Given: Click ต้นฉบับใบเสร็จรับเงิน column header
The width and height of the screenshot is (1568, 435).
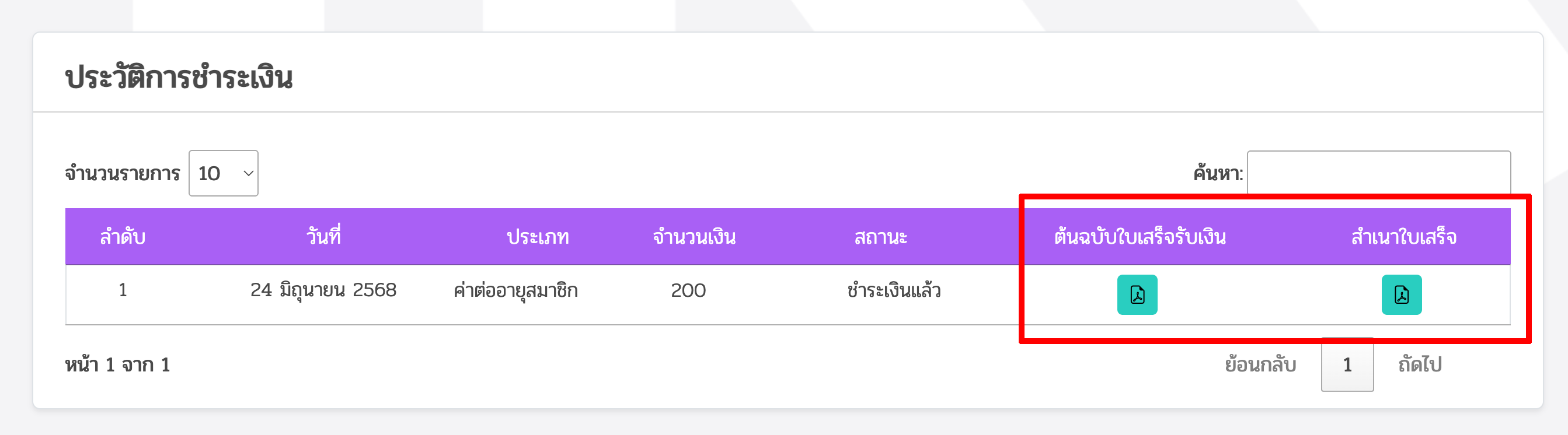Looking at the screenshot, I should (1140, 237).
